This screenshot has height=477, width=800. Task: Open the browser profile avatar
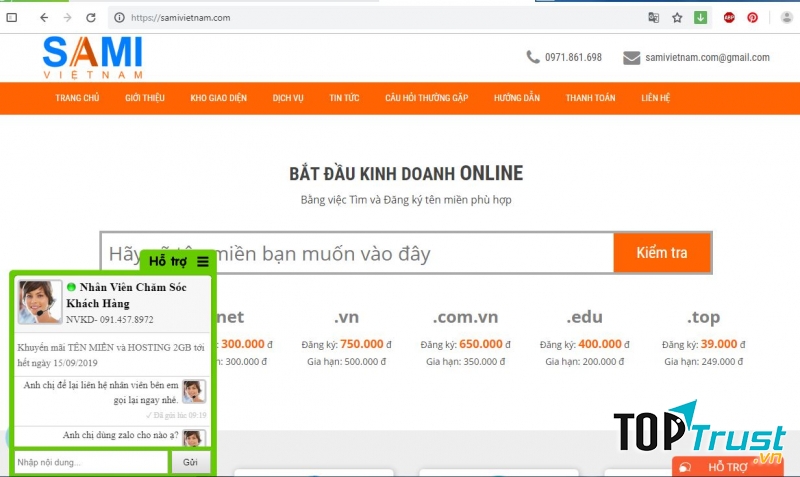[x=787, y=18]
